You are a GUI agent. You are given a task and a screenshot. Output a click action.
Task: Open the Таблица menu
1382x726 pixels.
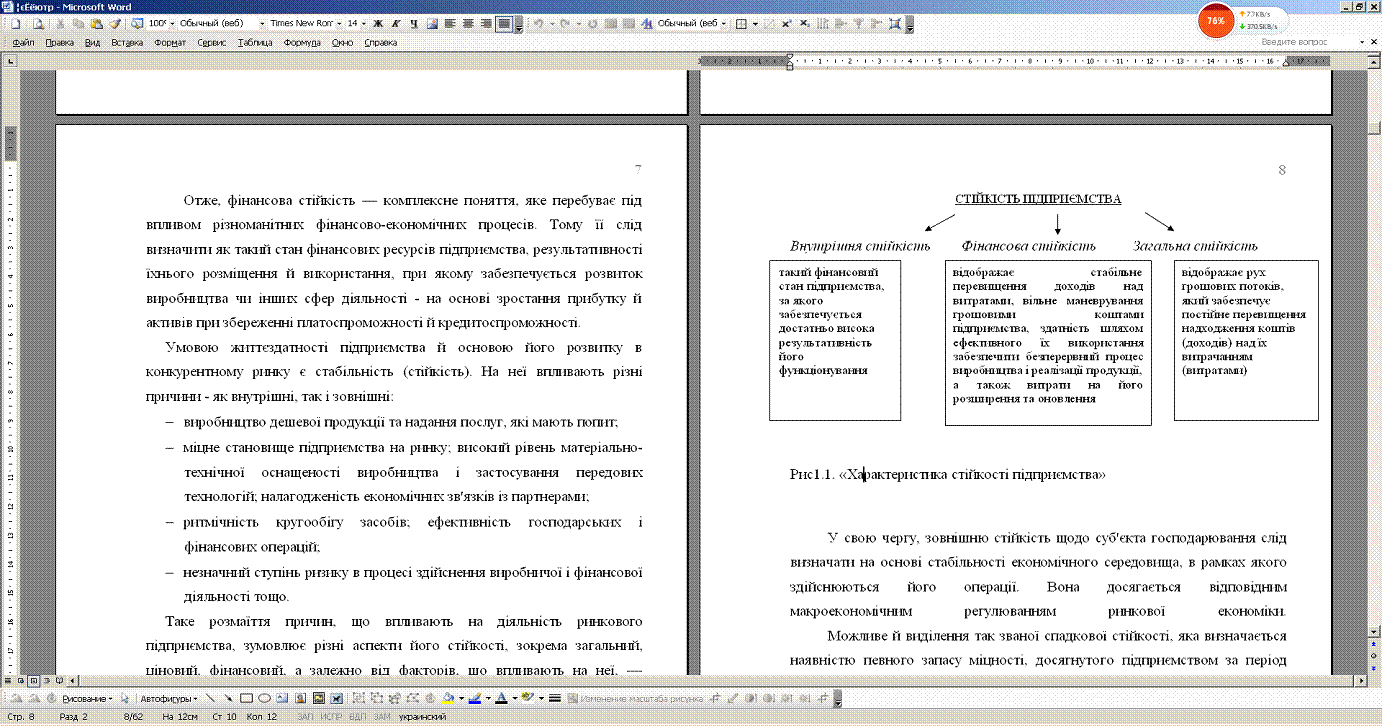(x=255, y=43)
